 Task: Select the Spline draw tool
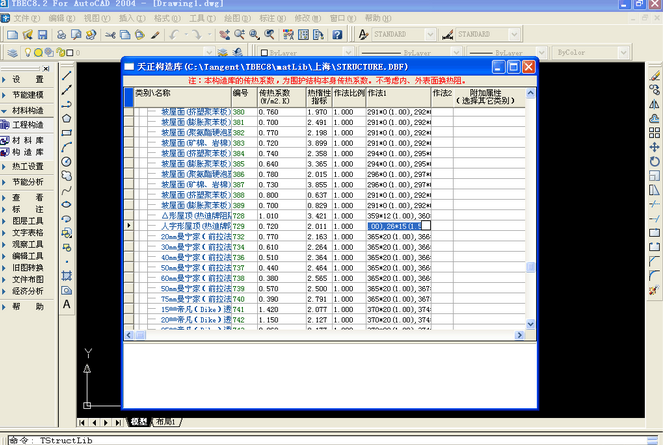67,190
